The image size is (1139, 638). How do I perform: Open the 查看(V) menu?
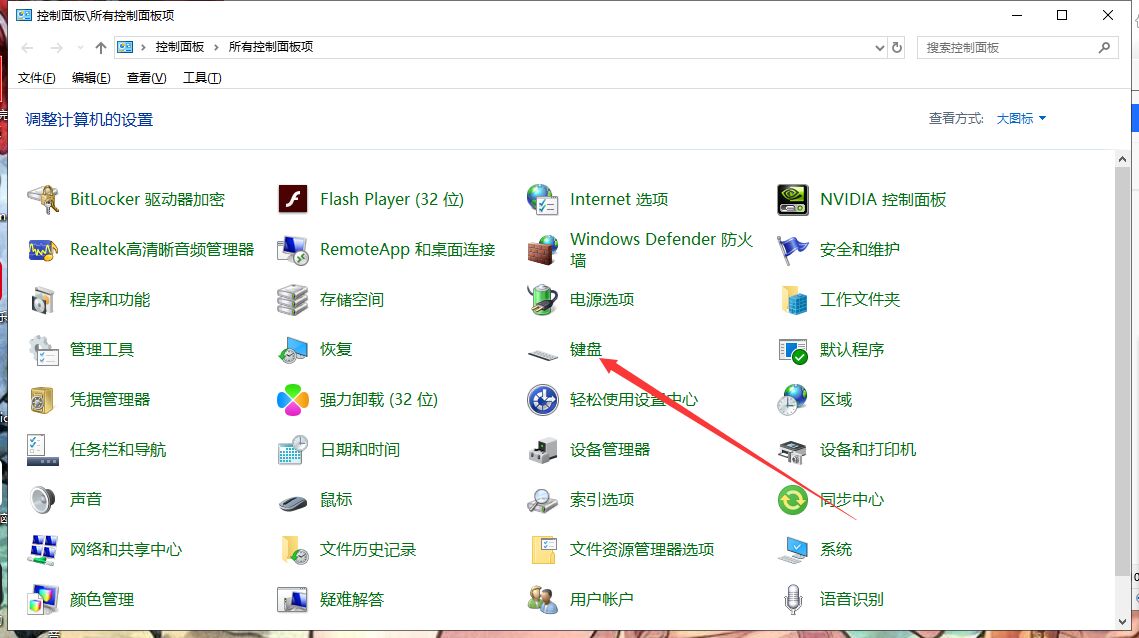(x=146, y=78)
